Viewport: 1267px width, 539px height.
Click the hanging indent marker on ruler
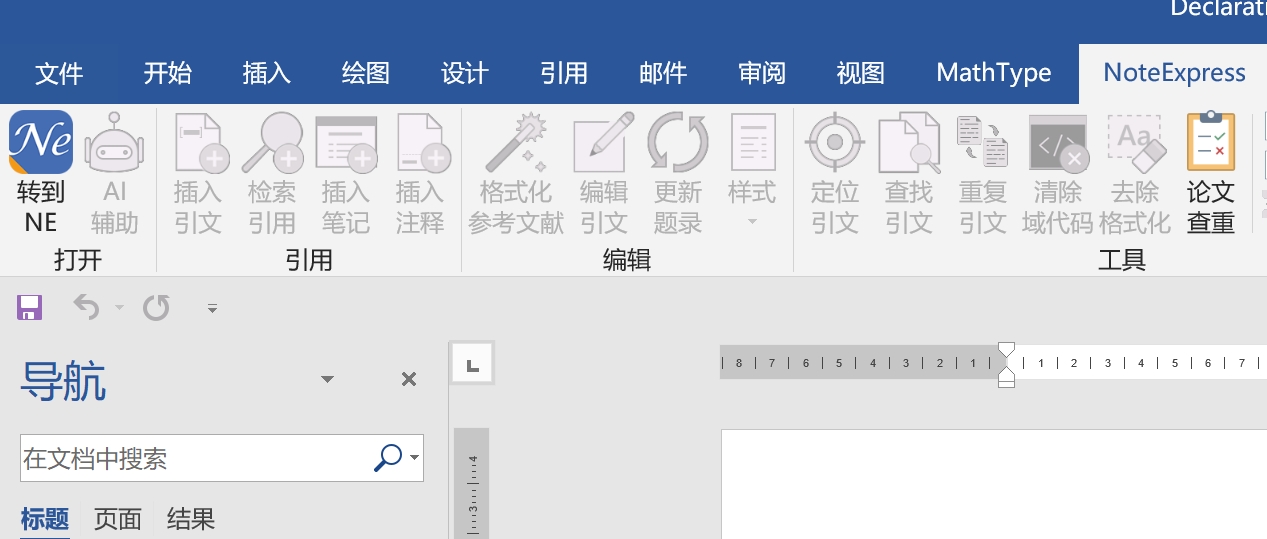point(1007,374)
